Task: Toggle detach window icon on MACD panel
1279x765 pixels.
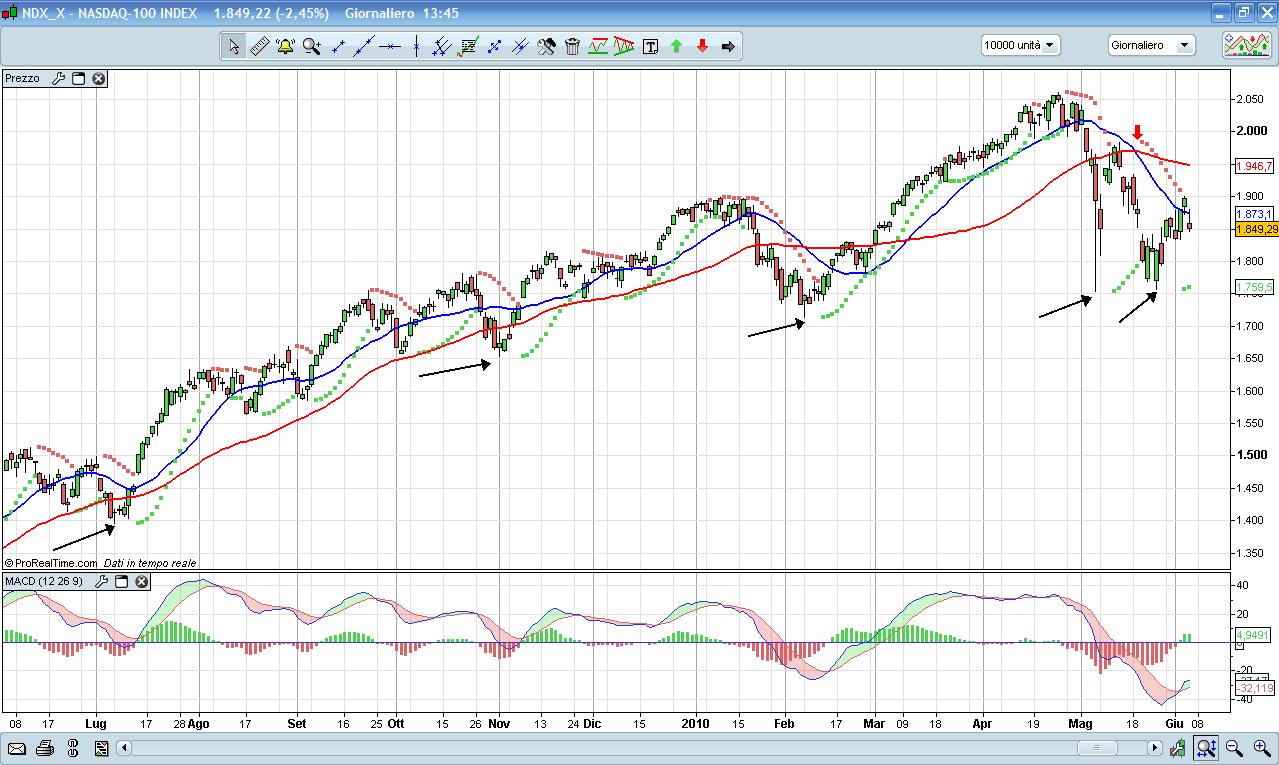Action: coord(121,581)
